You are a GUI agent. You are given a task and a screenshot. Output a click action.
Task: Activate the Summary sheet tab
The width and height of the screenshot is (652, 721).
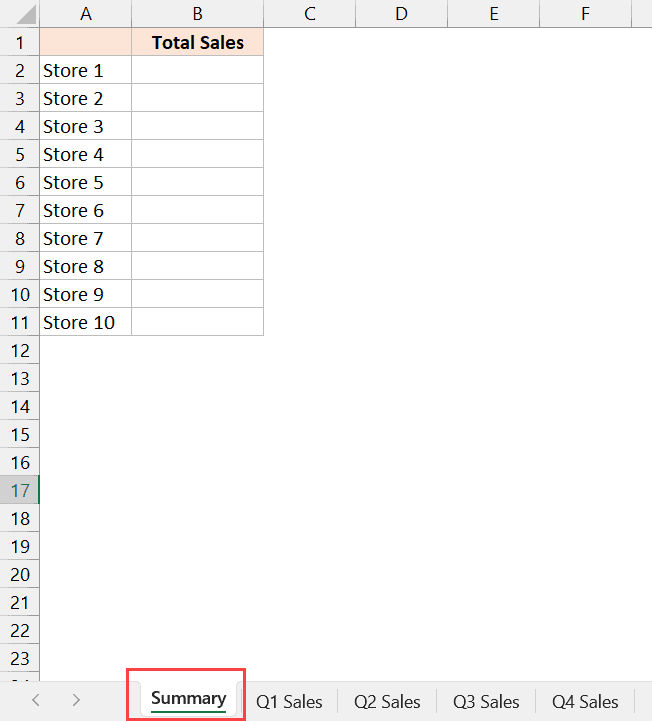188,698
